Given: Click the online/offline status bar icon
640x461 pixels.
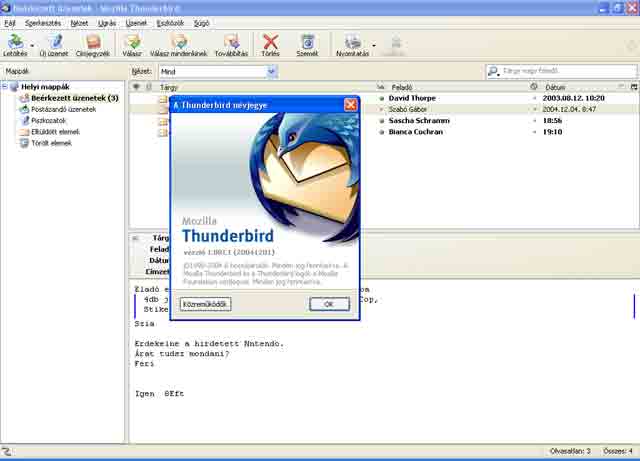Looking at the screenshot, I should pyautogui.click(x=6, y=451).
